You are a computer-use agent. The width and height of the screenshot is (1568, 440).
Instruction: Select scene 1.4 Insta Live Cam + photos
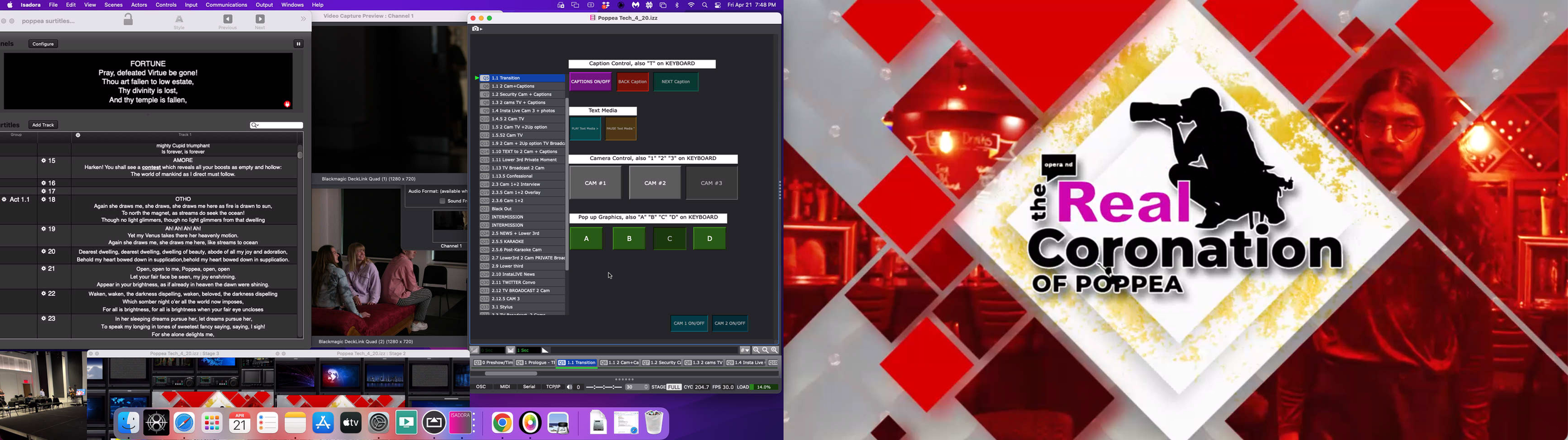pos(522,110)
